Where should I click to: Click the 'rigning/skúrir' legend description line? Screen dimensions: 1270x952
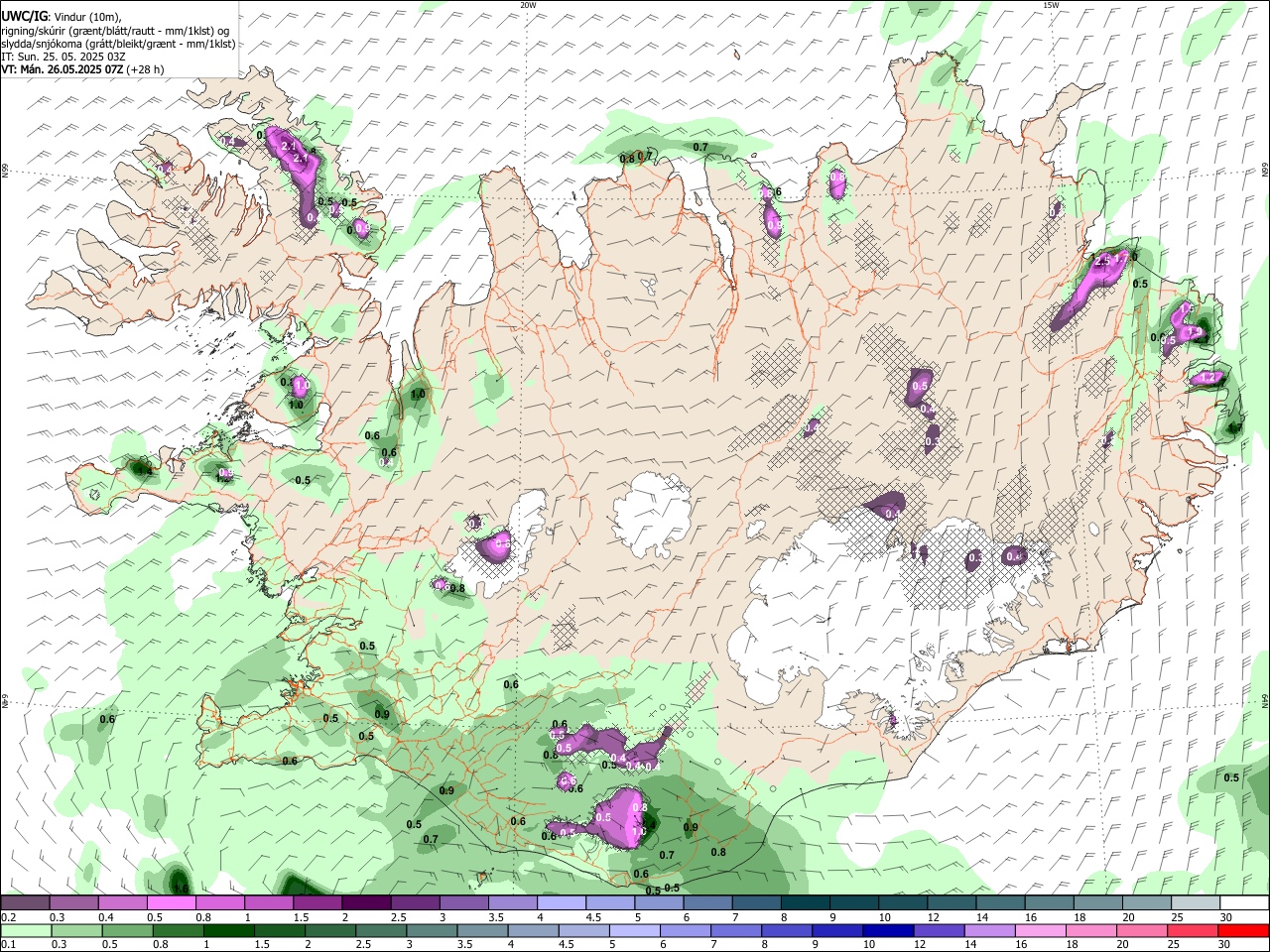(x=115, y=31)
